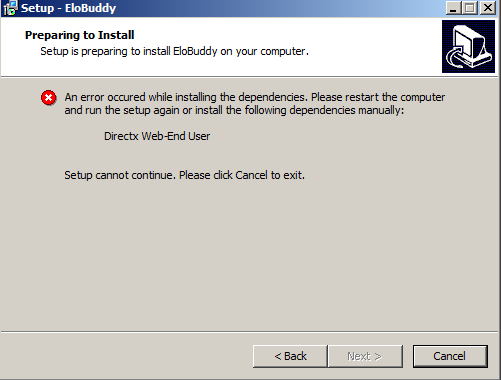This screenshot has width=501, height=380.
Task: Select the 'Directx Web-End User' dependency text
Action: click(x=157, y=136)
